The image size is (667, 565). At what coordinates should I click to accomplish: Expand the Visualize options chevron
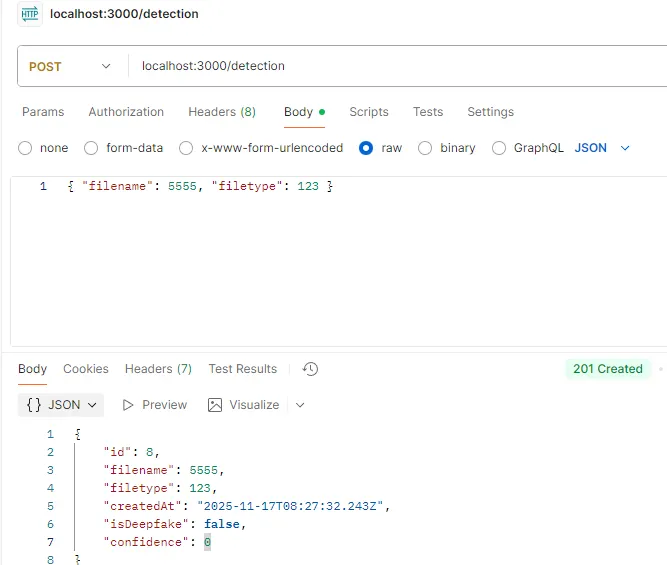pyautogui.click(x=300, y=405)
